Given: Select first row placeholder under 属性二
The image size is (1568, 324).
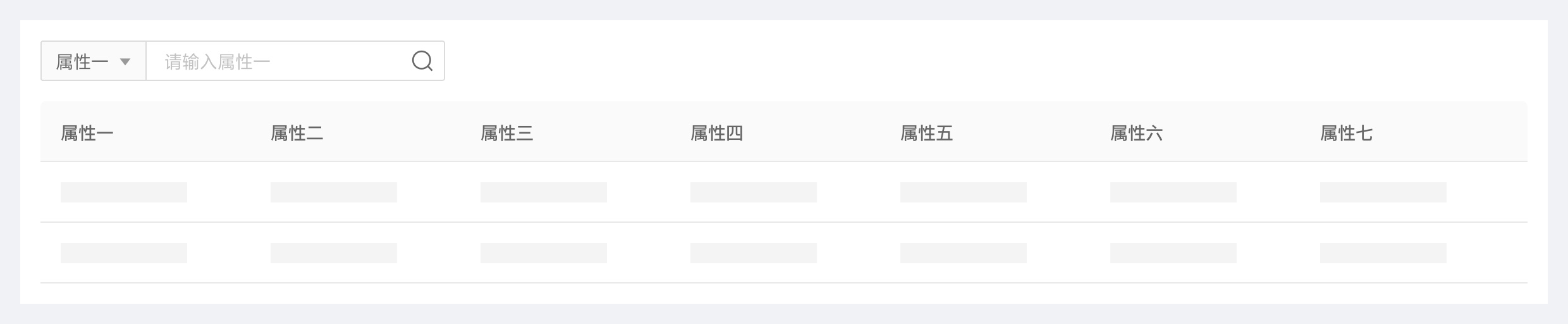Looking at the screenshot, I should (334, 192).
